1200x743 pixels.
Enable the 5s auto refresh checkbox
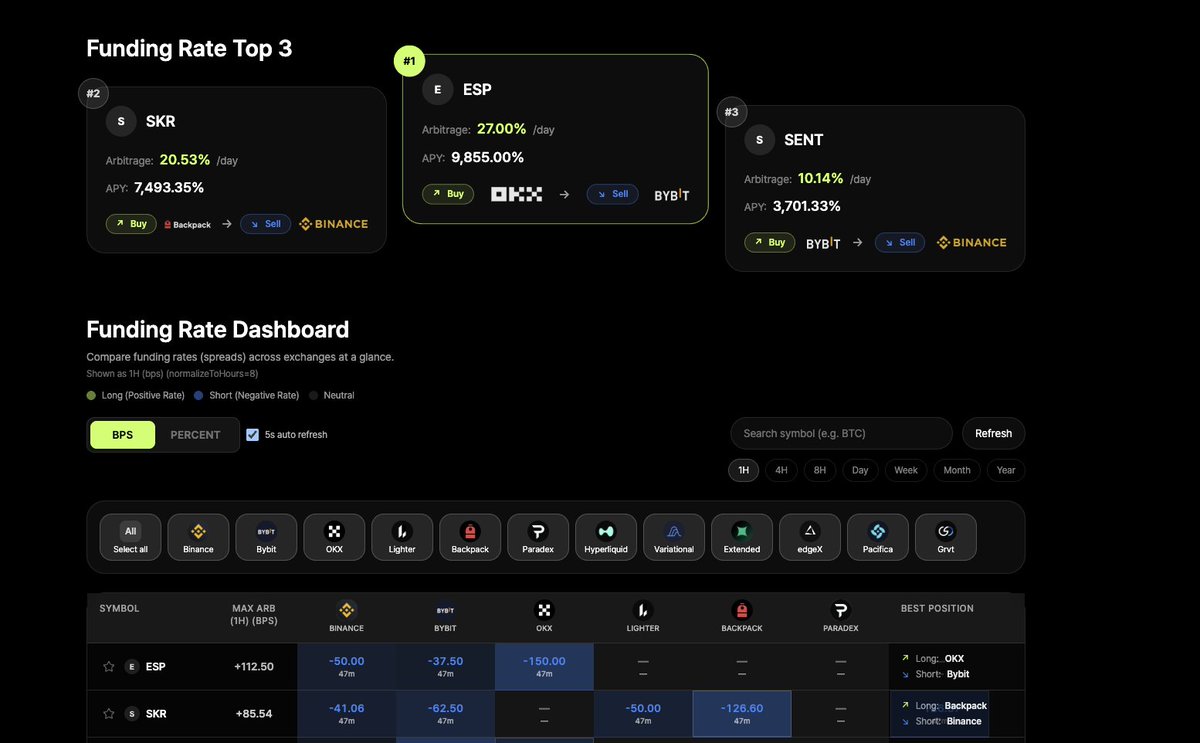click(x=253, y=434)
